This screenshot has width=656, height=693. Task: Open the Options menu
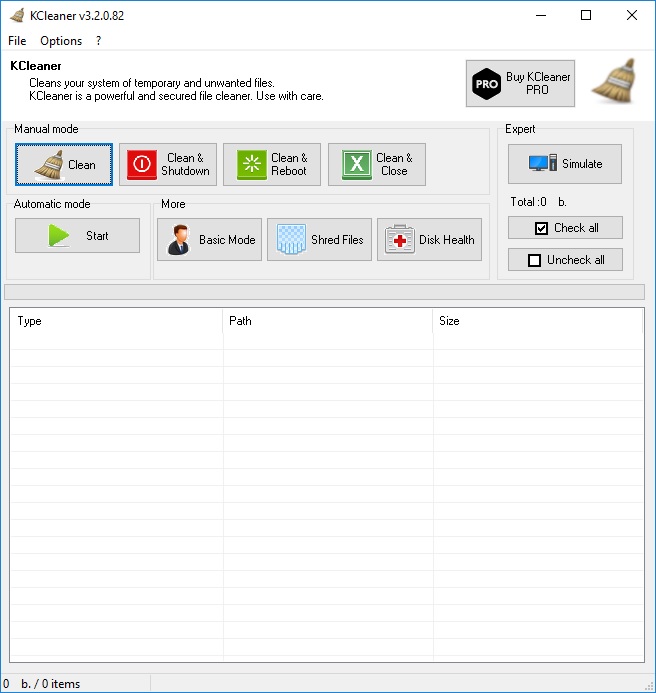[61, 41]
